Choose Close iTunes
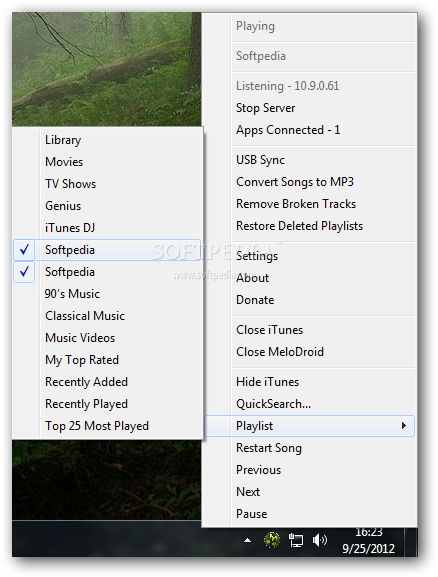The width and height of the screenshot is (438, 577). coord(309,330)
